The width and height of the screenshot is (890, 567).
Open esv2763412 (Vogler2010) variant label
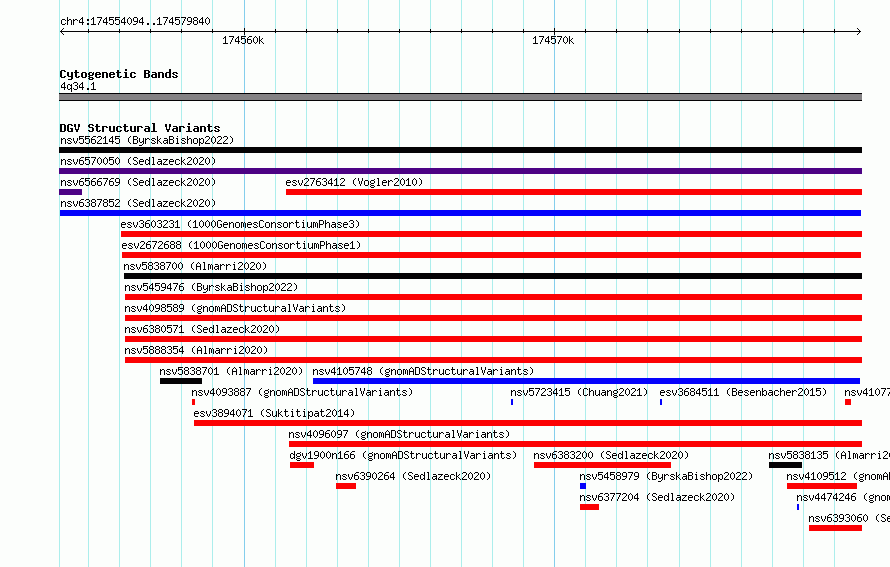pyautogui.click(x=354, y=182)
